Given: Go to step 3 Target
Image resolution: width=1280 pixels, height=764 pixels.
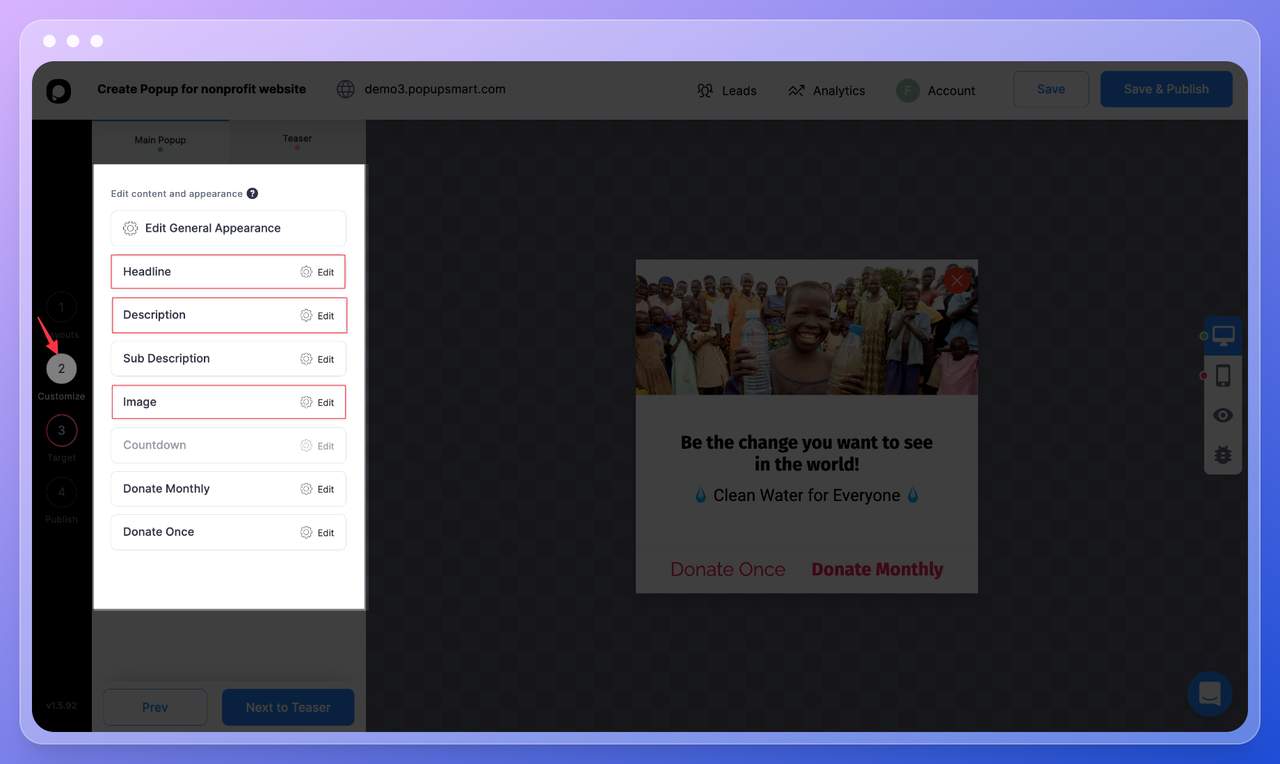Looking at the screenshot, I should coord(61,431).
